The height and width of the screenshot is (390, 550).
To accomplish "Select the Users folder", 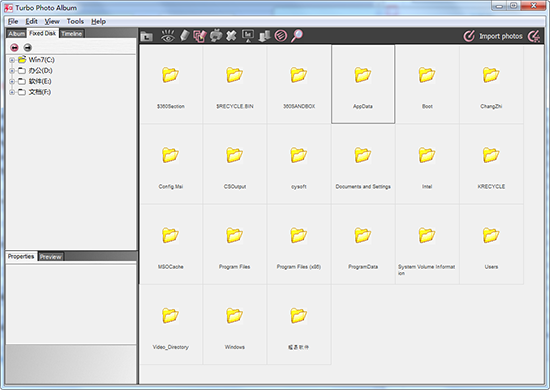I will [x=491, y=245].
